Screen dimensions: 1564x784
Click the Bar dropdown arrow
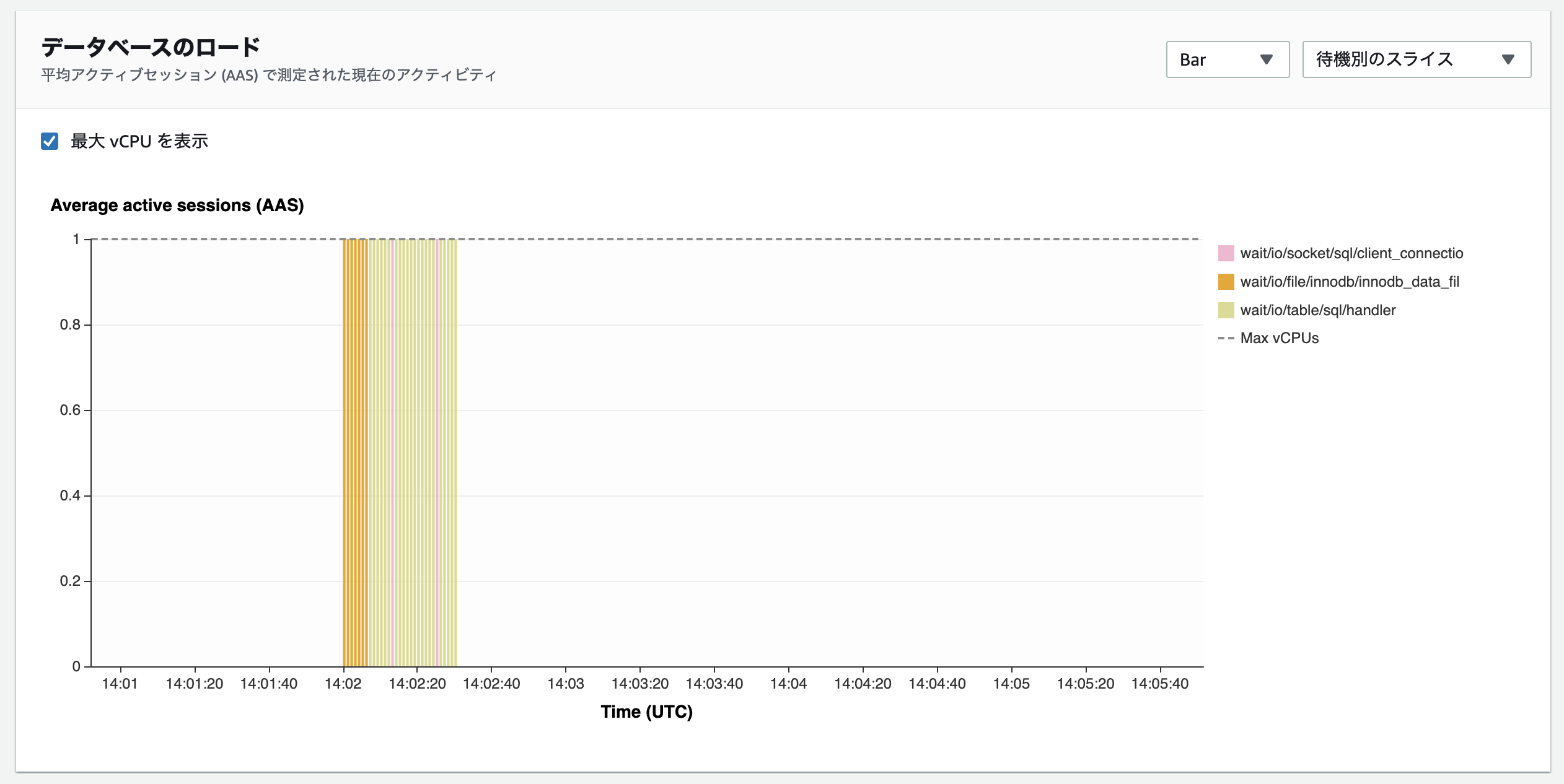(1267, 59)
